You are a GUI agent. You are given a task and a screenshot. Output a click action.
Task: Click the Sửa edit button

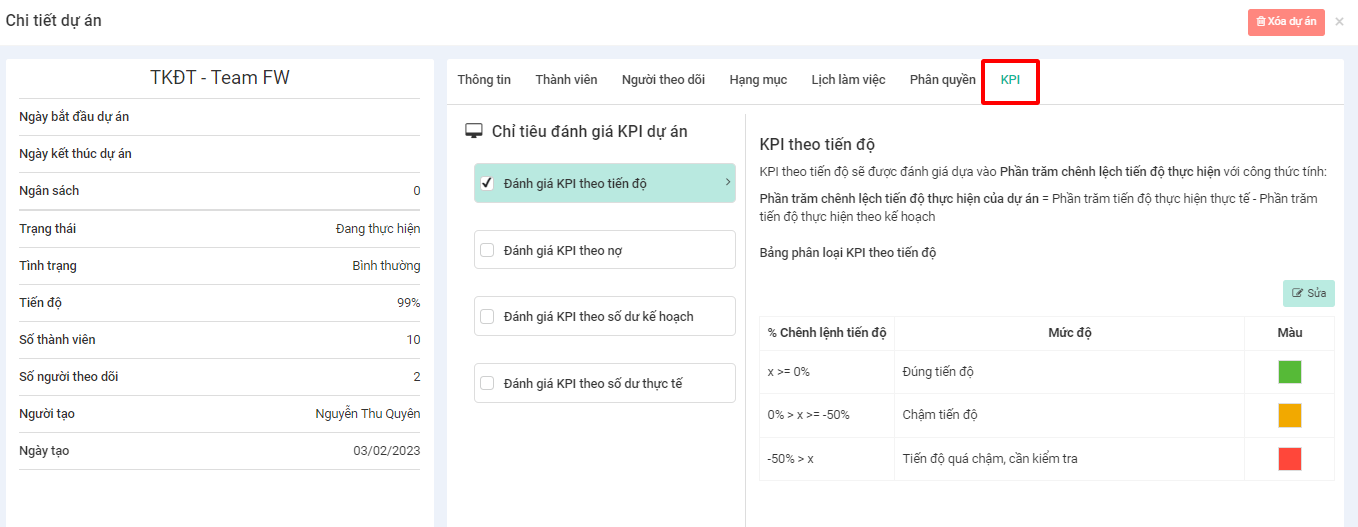click(x=1308, y=293)
